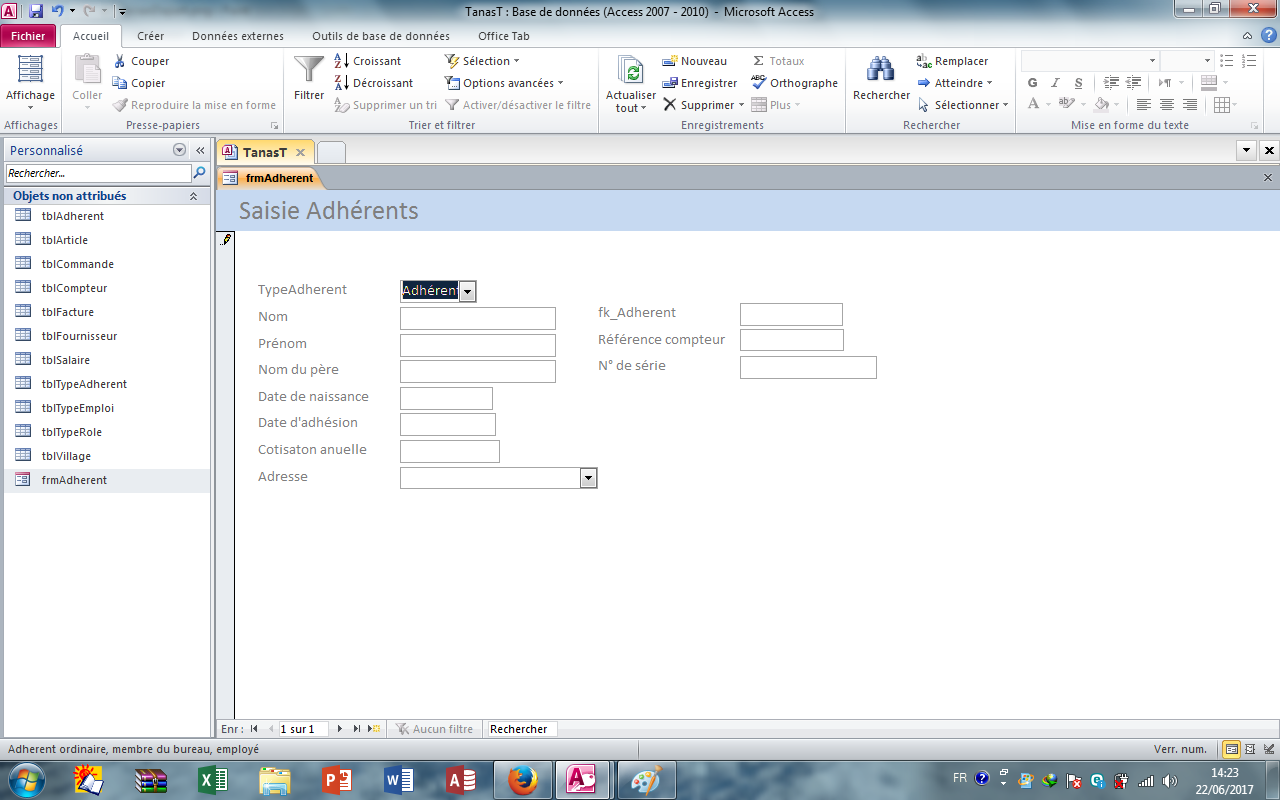Sort ascending with Croissant
This screenshot has width=1280, height=800.
pos(368,61)
